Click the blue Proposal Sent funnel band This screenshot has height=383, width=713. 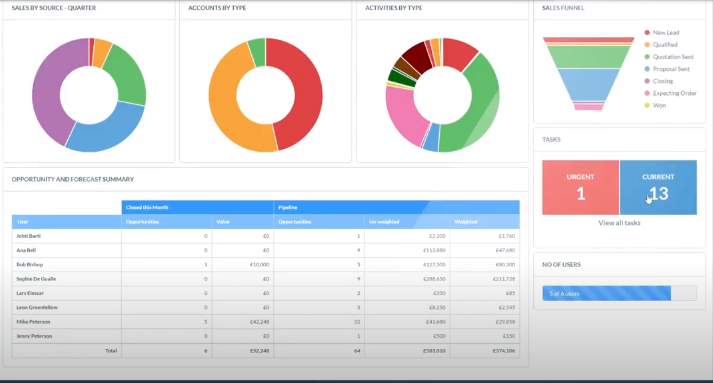588,84
